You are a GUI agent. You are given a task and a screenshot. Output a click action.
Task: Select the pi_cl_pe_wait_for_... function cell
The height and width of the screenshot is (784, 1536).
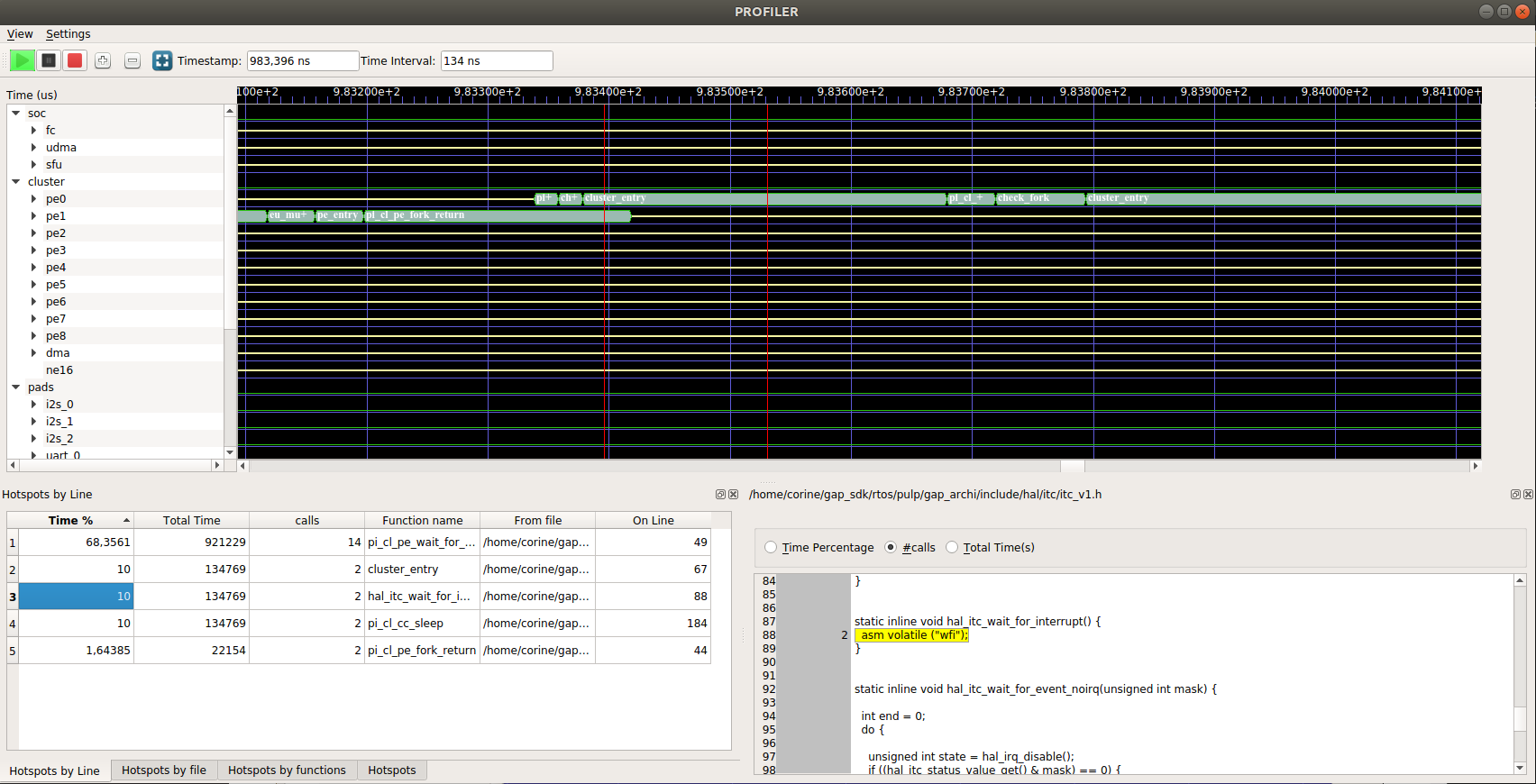tap(422, 542)
